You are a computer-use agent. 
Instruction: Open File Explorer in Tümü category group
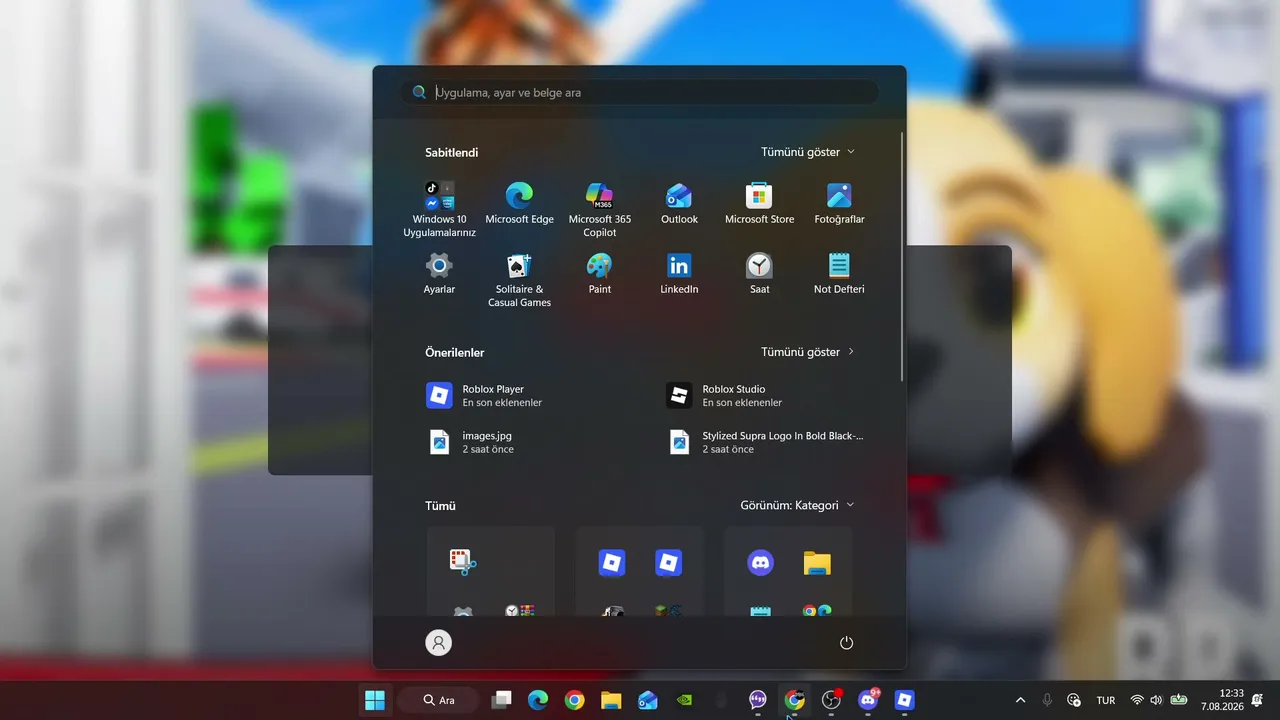[817, 562]
